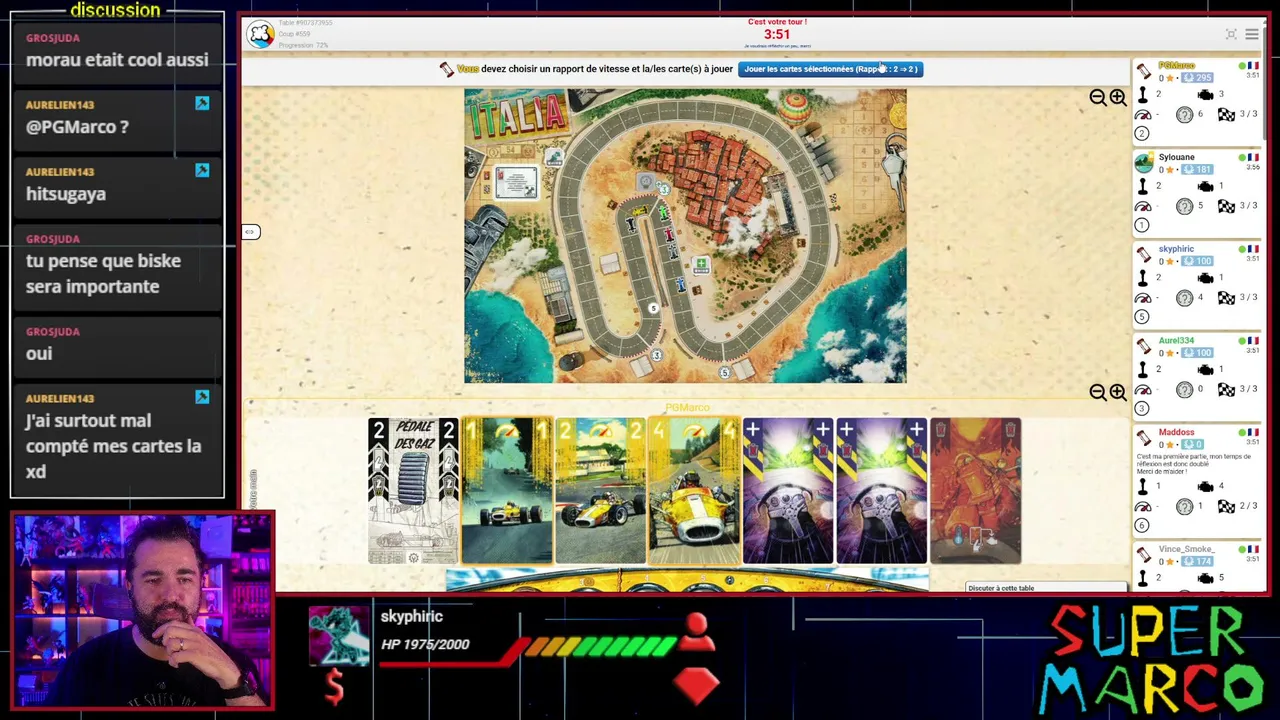Click the turn timer 3:51
This screenshot has width=1280, height=720.
777,34
